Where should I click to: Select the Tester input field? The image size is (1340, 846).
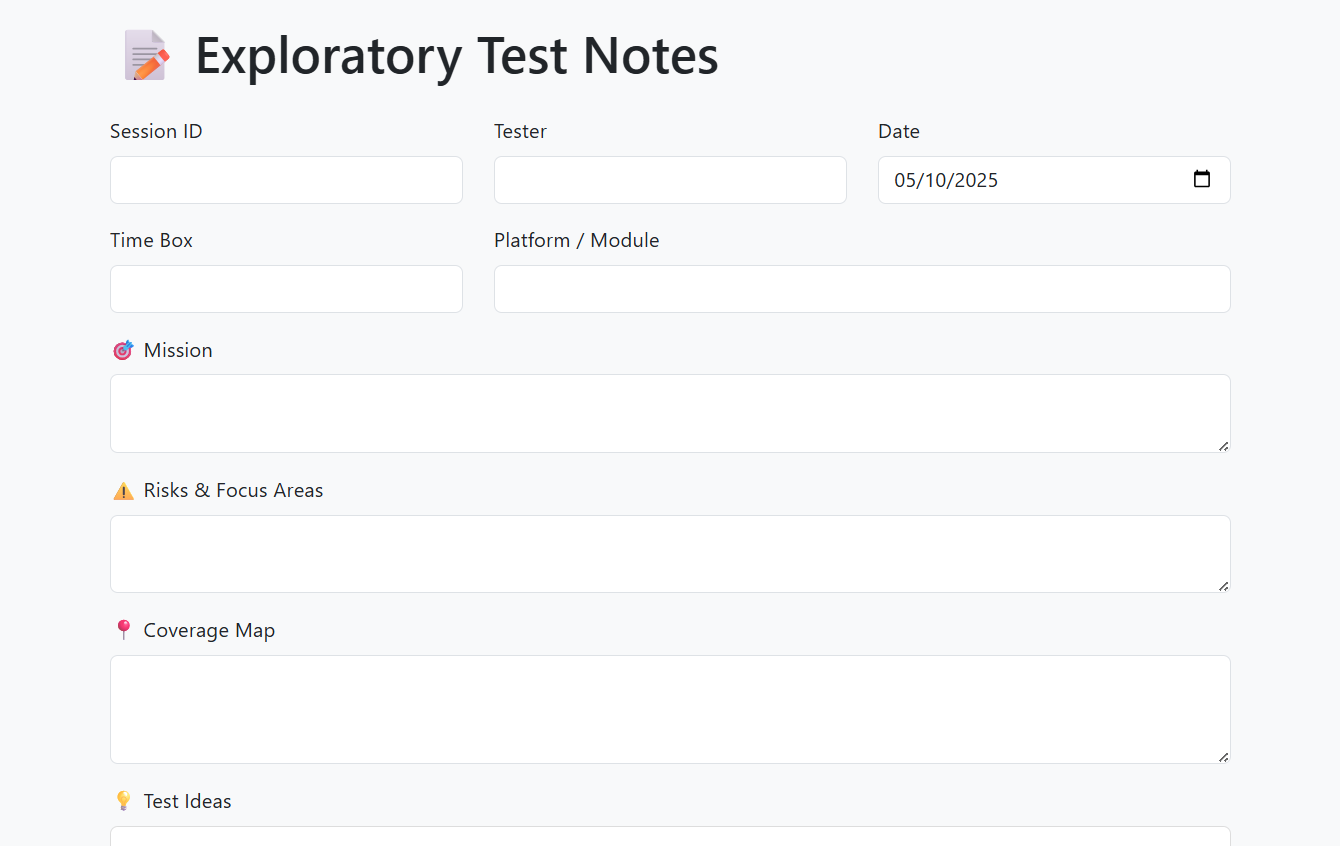670,179
